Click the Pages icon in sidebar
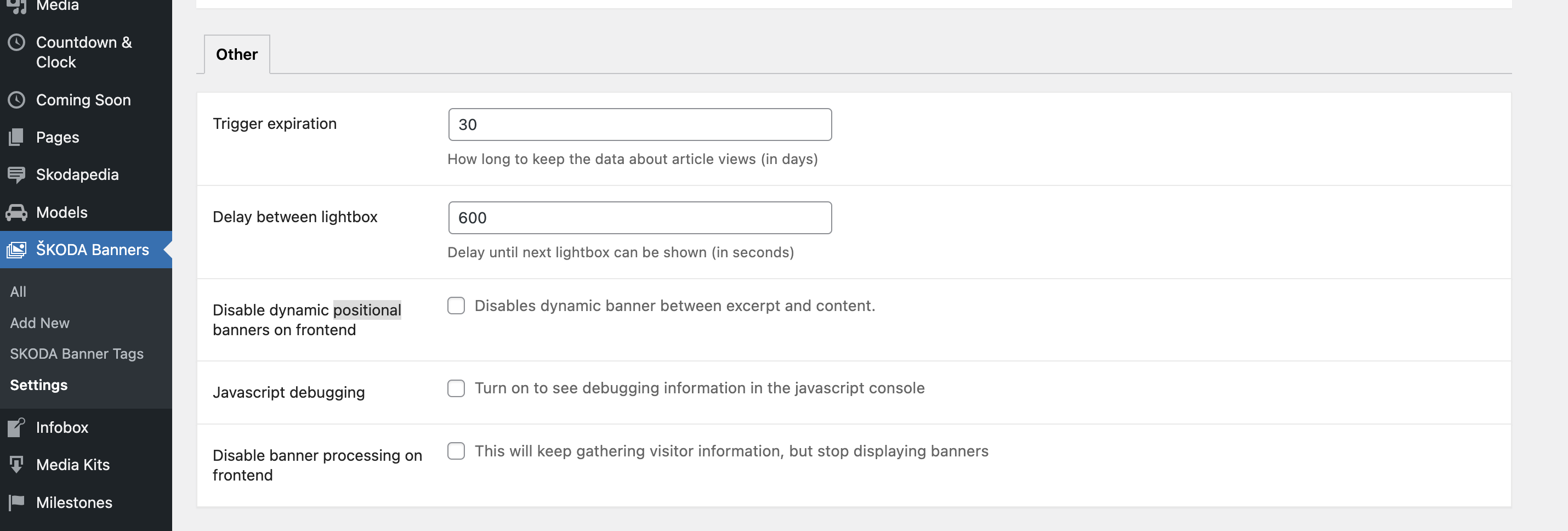 pyautogui.click(x=16, y=137)
